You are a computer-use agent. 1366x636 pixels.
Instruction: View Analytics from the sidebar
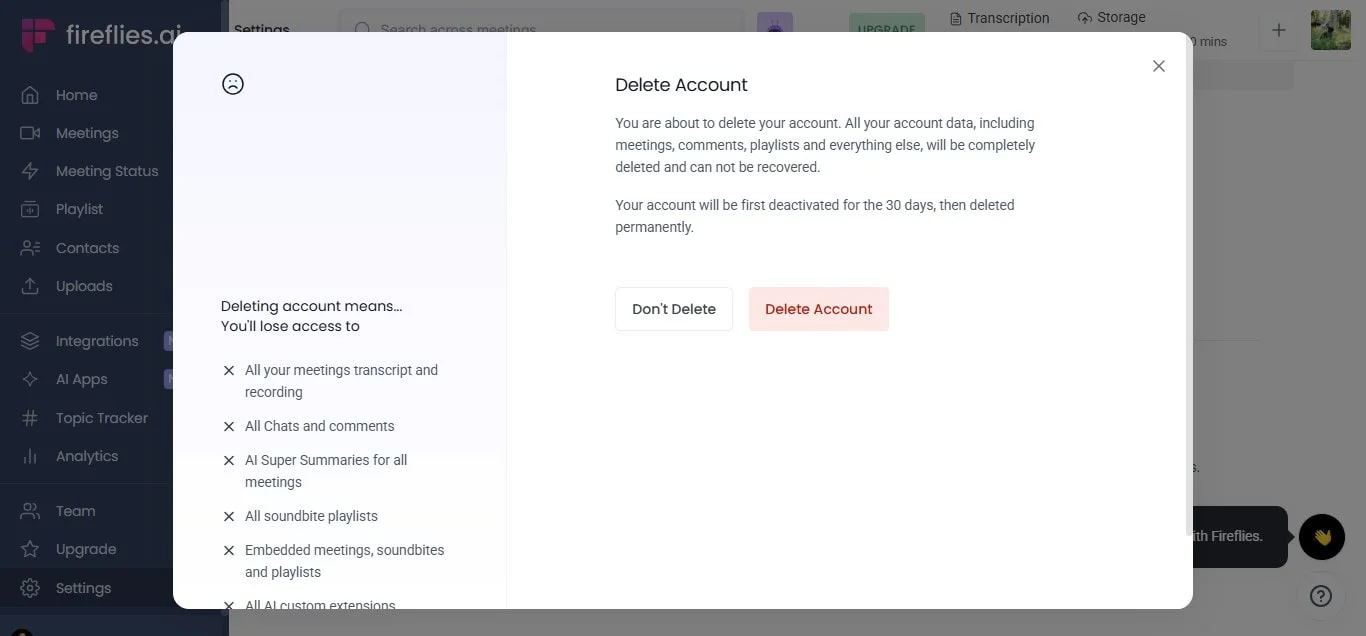tap(86, 455)
